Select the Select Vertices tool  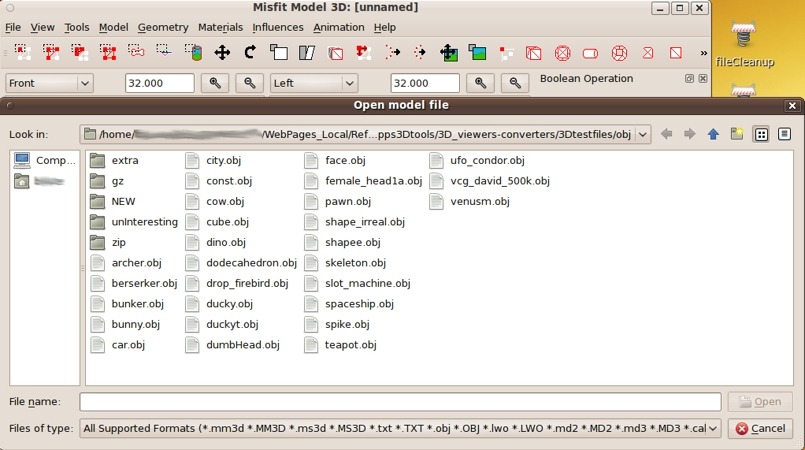pos(22,52)
